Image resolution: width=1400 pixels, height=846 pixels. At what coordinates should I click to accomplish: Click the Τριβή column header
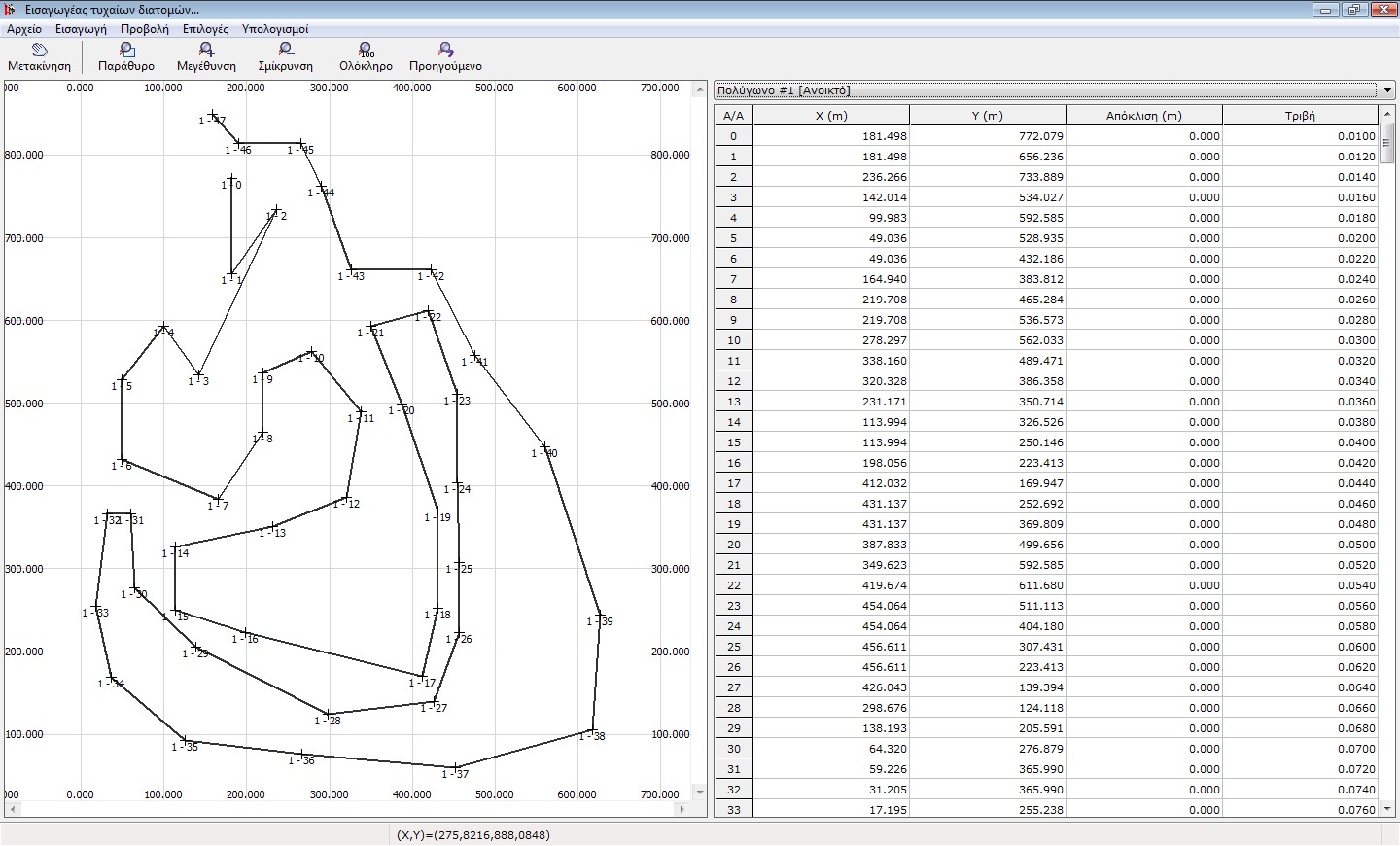click(x=1300, y=116)
